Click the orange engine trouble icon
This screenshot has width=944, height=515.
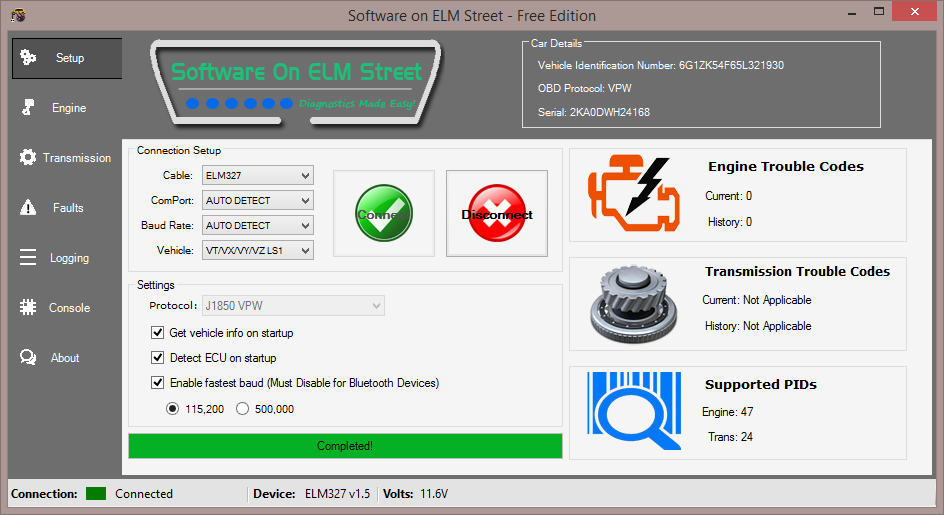[x=634, y=193]
